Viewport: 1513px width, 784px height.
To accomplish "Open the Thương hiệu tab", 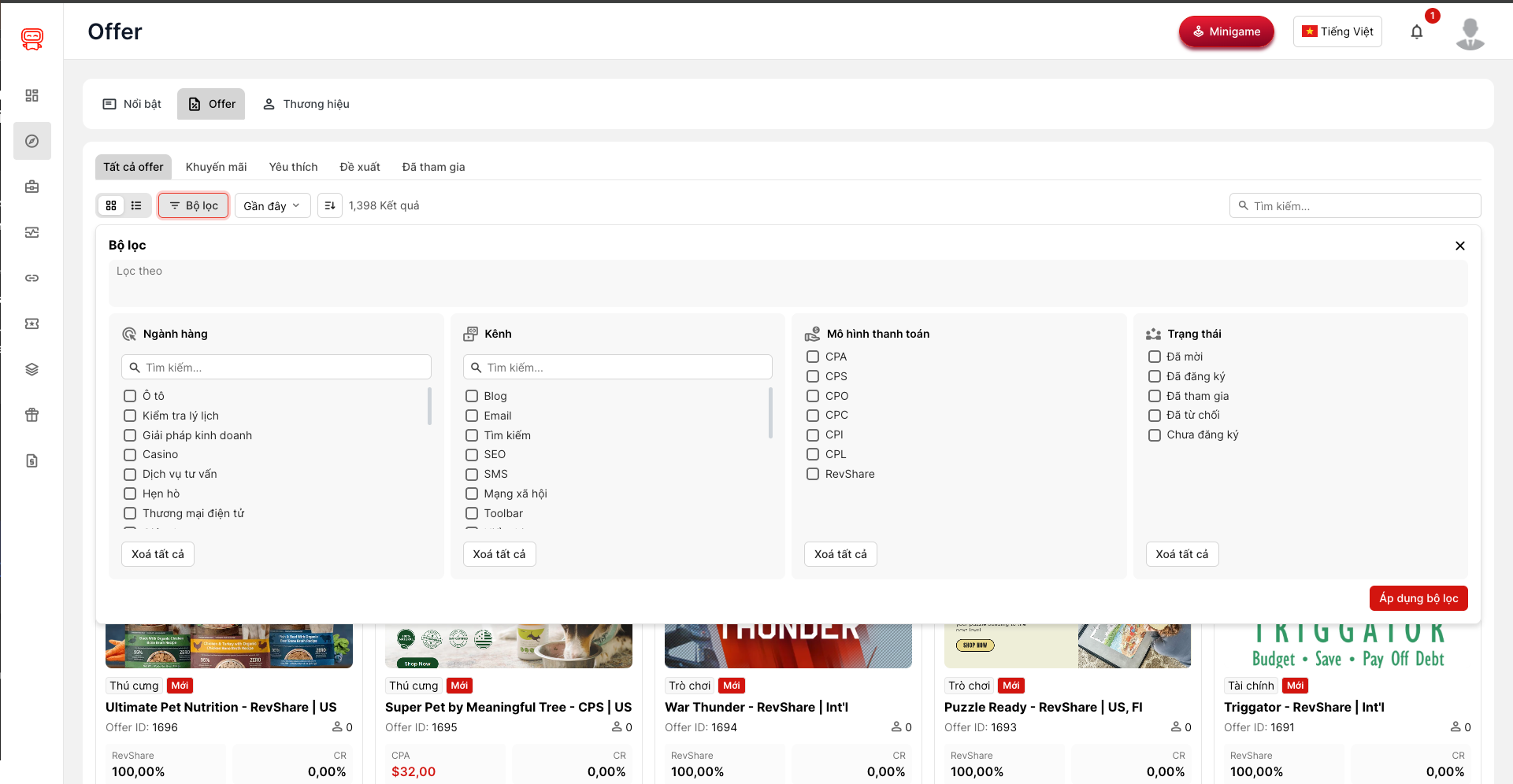I will point(306,104).
